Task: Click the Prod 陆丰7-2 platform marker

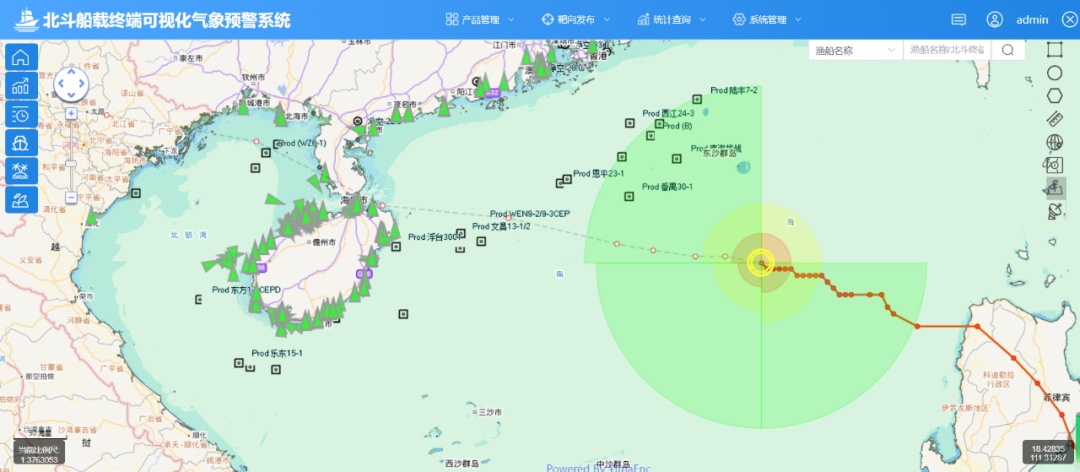Action: pos(697,99)
